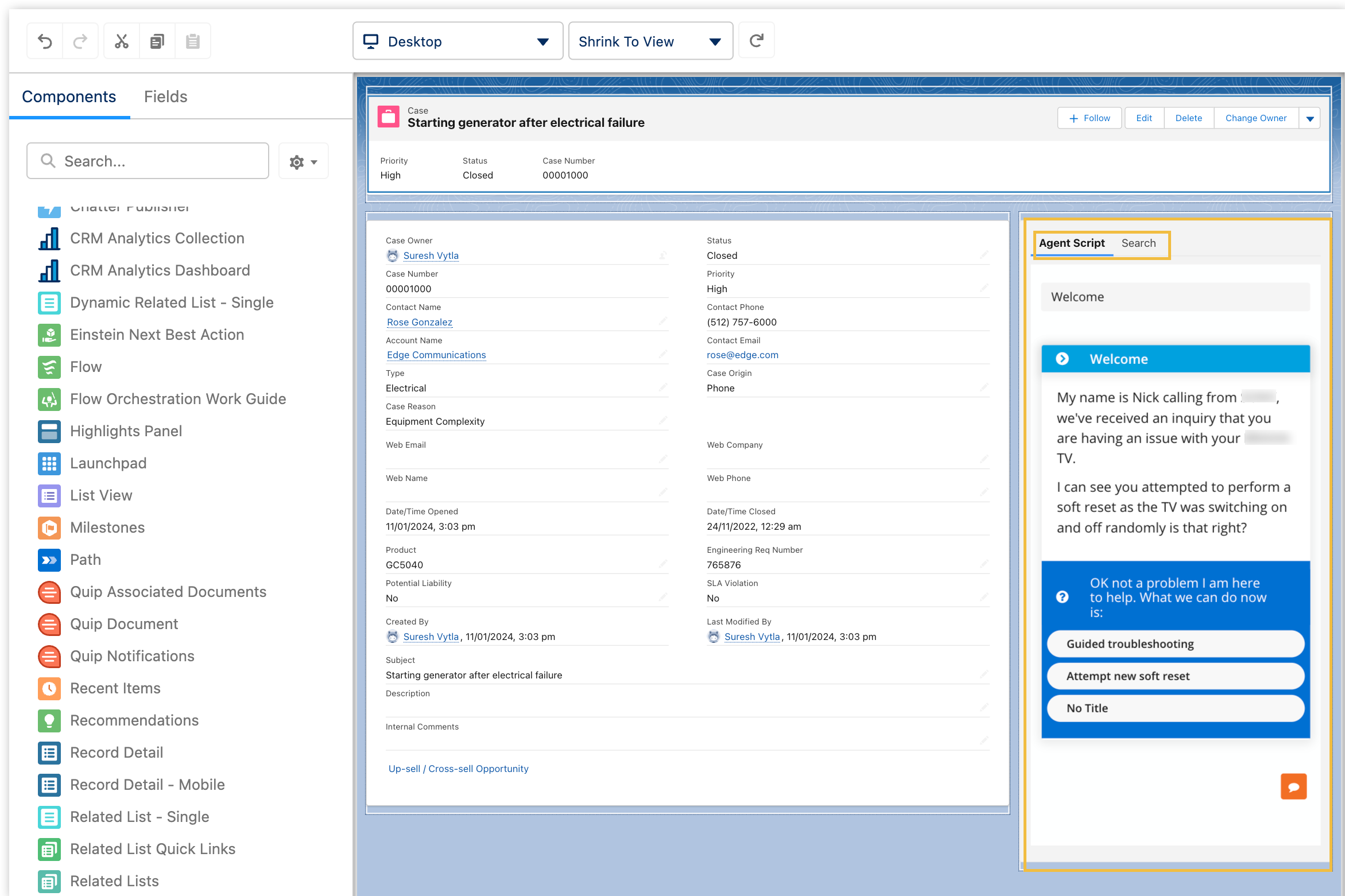Refresh the page preview
This screenshot has width=1345, height=896.
[756, 40]
